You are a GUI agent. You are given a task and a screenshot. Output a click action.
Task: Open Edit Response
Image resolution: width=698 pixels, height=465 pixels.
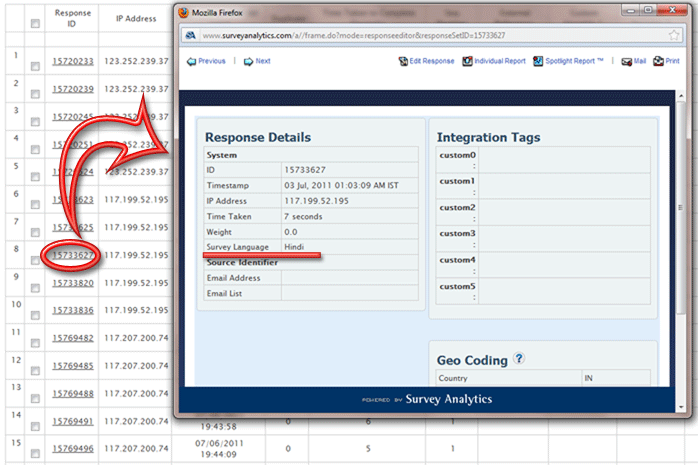(424, 61)
